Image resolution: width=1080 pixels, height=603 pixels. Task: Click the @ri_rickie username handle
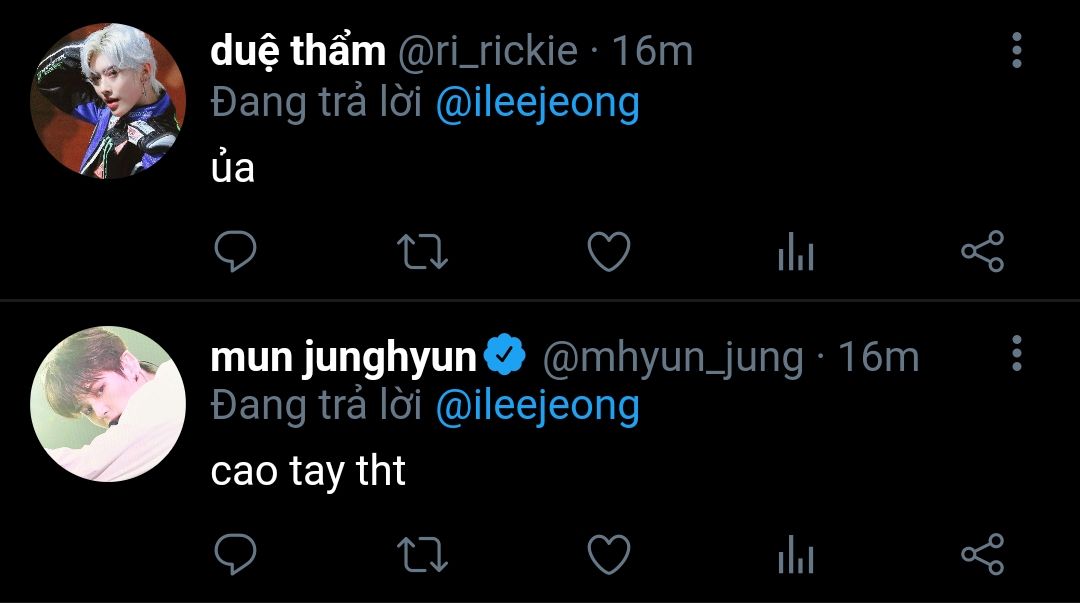(490, 52)
